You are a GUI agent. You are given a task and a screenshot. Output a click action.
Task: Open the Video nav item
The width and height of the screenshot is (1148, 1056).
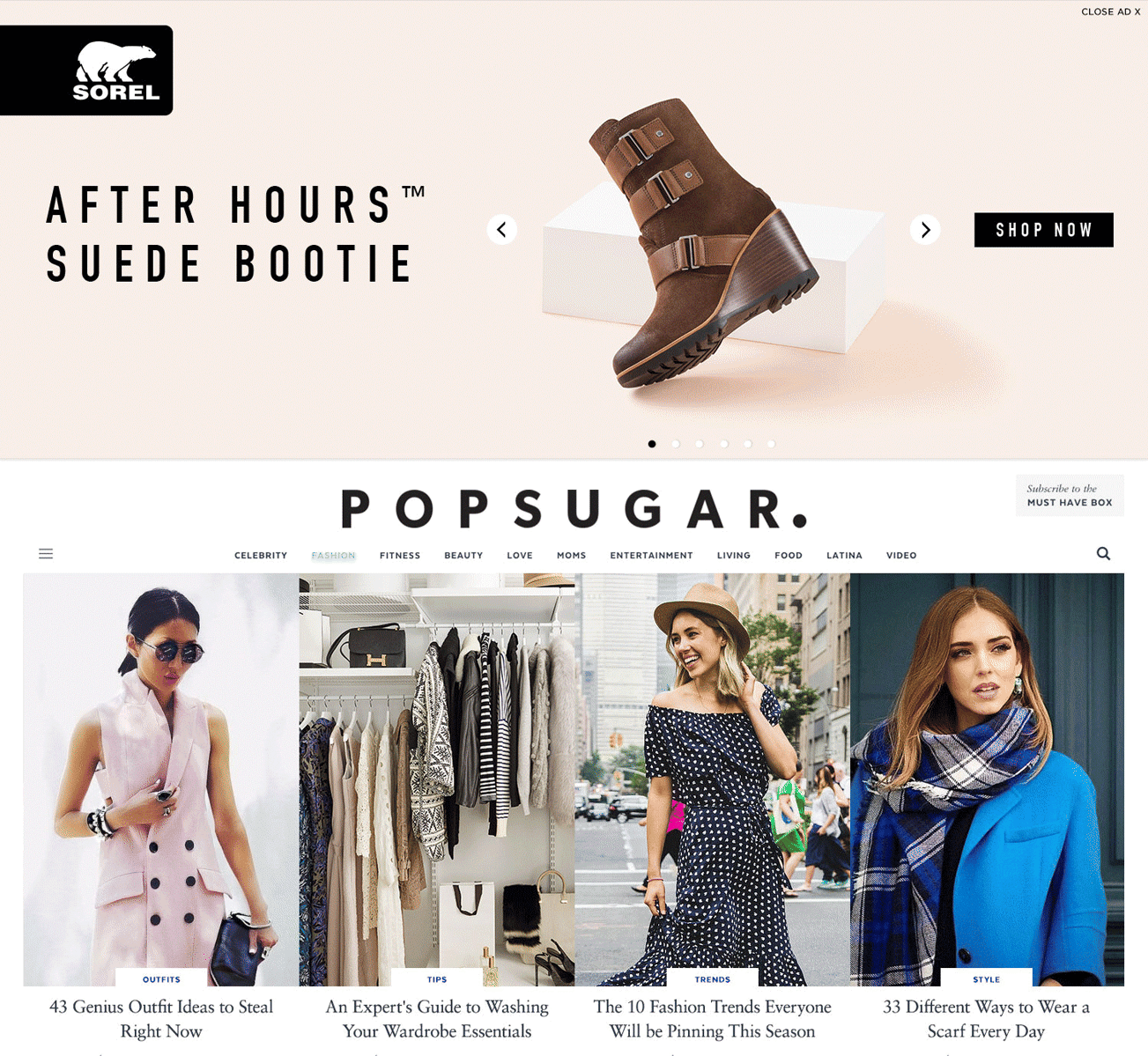pyautogui.click(x=901, y=556)
